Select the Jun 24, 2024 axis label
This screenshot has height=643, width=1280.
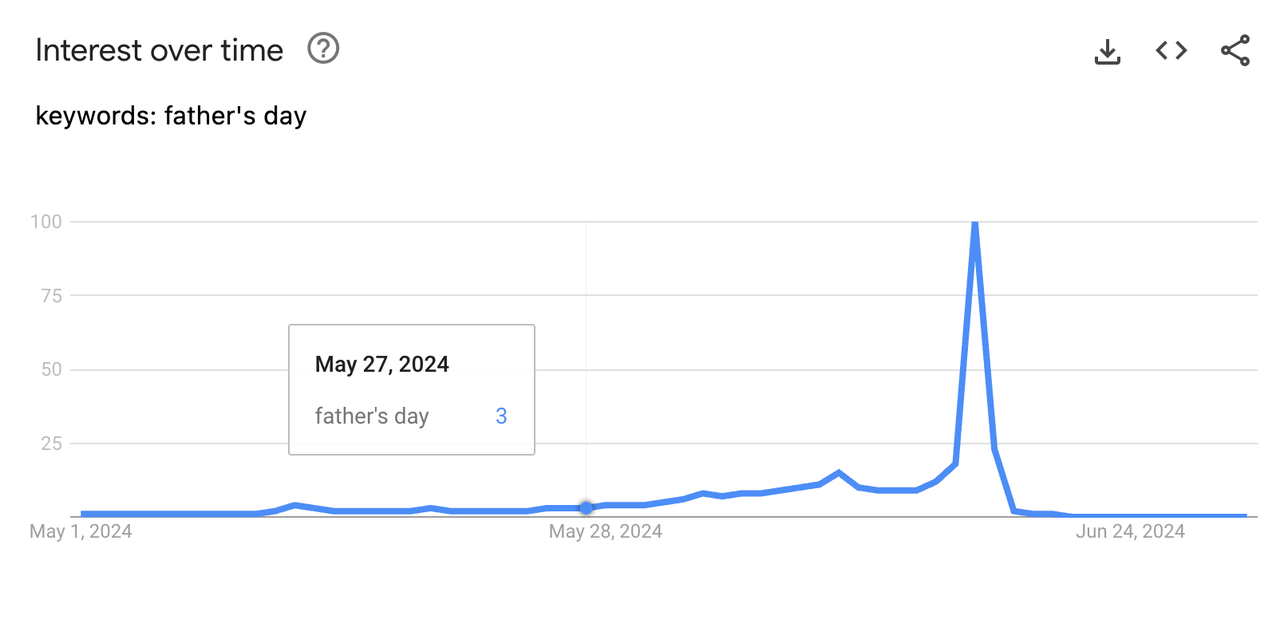coord(1129,531)
